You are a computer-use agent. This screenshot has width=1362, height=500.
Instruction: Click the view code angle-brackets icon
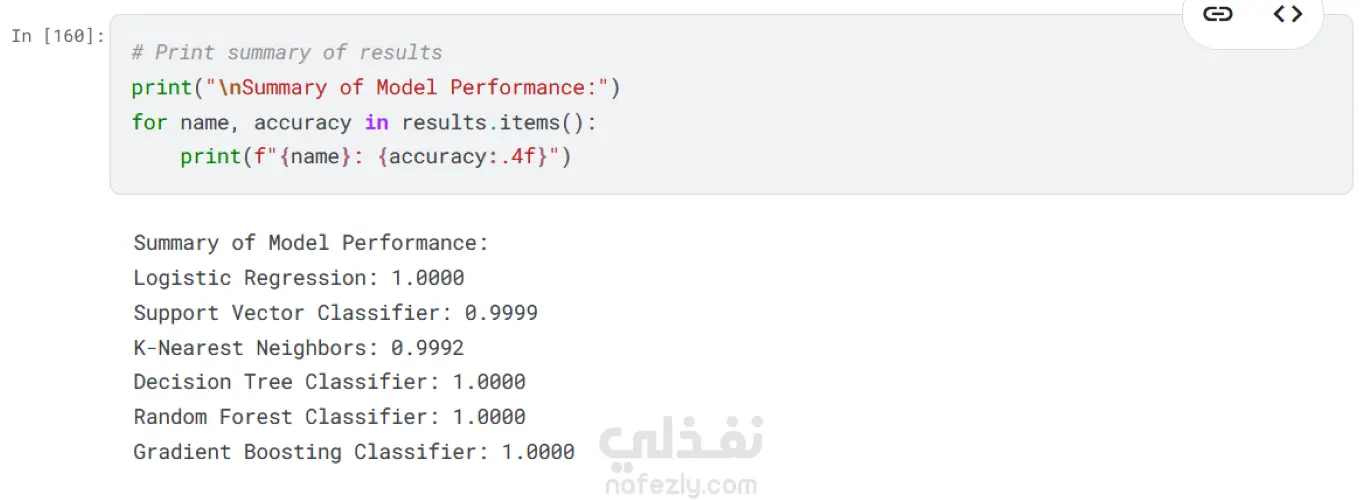tap(1287, 14)
